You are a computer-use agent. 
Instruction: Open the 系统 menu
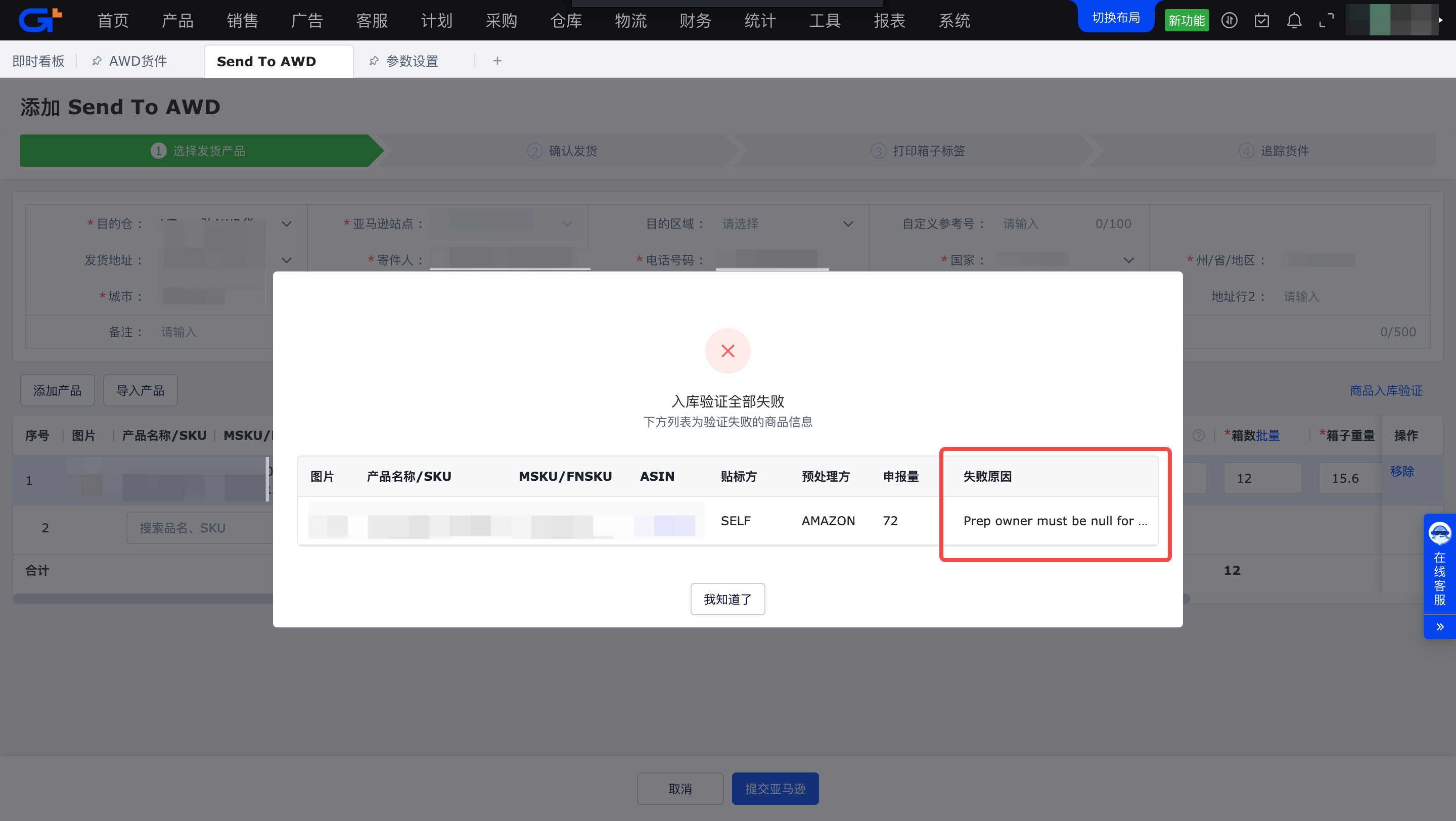pos(954,20)
